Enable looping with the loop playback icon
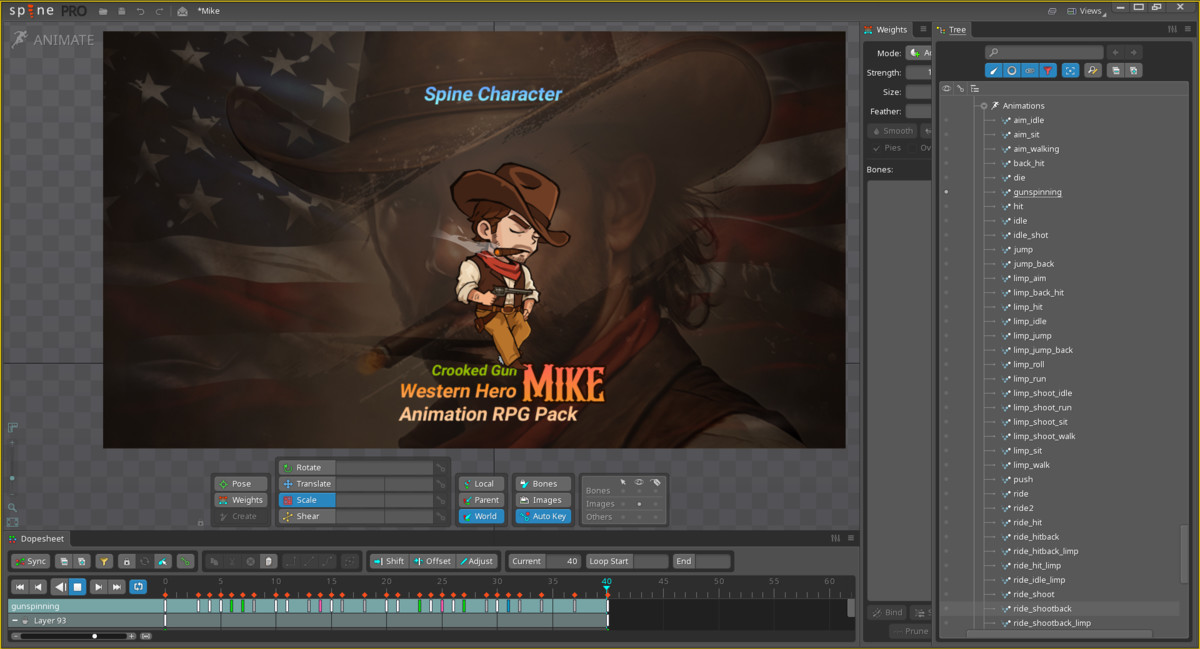This screenshot has height=649, width=1200. tap(137, 587)
